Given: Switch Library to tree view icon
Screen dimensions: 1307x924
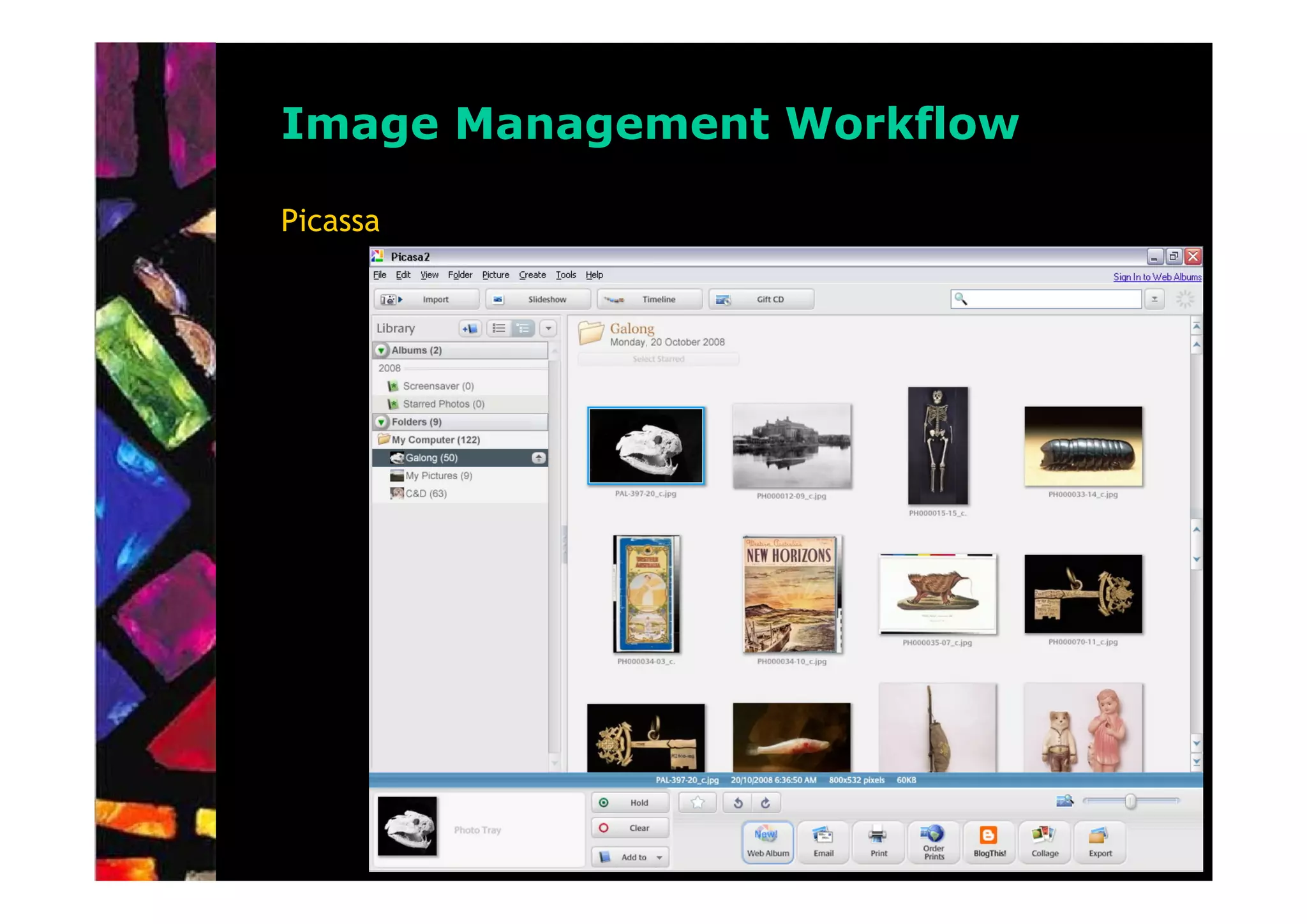Looking at the screenshot, I should [x=523, y=329].
